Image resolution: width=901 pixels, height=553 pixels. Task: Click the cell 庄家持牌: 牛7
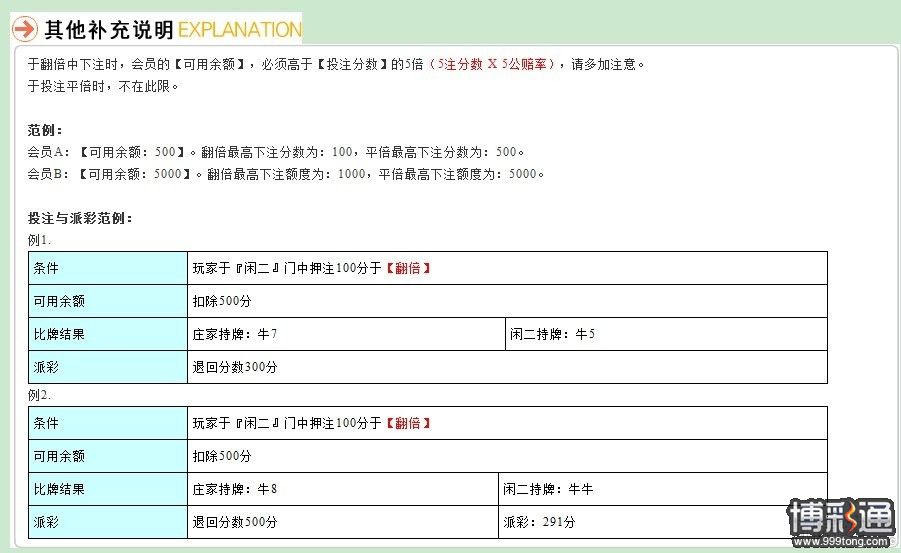(346, 334)
